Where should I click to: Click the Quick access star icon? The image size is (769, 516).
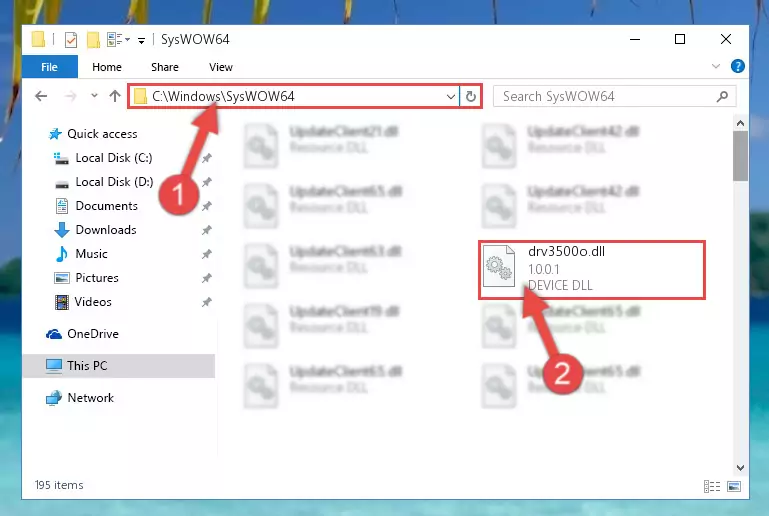[x=55, y=134]
